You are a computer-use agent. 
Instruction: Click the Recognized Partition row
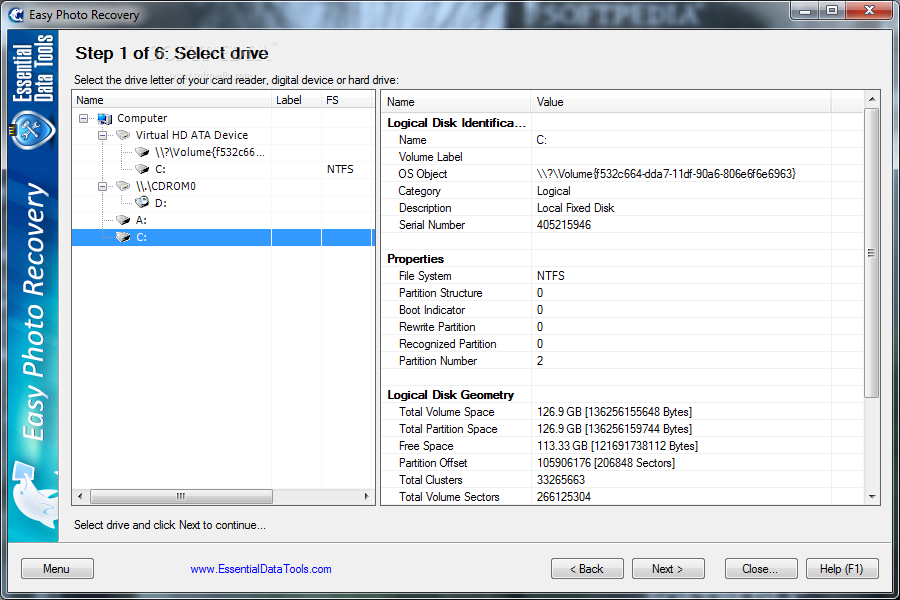pyautogui.click(x=622, y=344)
